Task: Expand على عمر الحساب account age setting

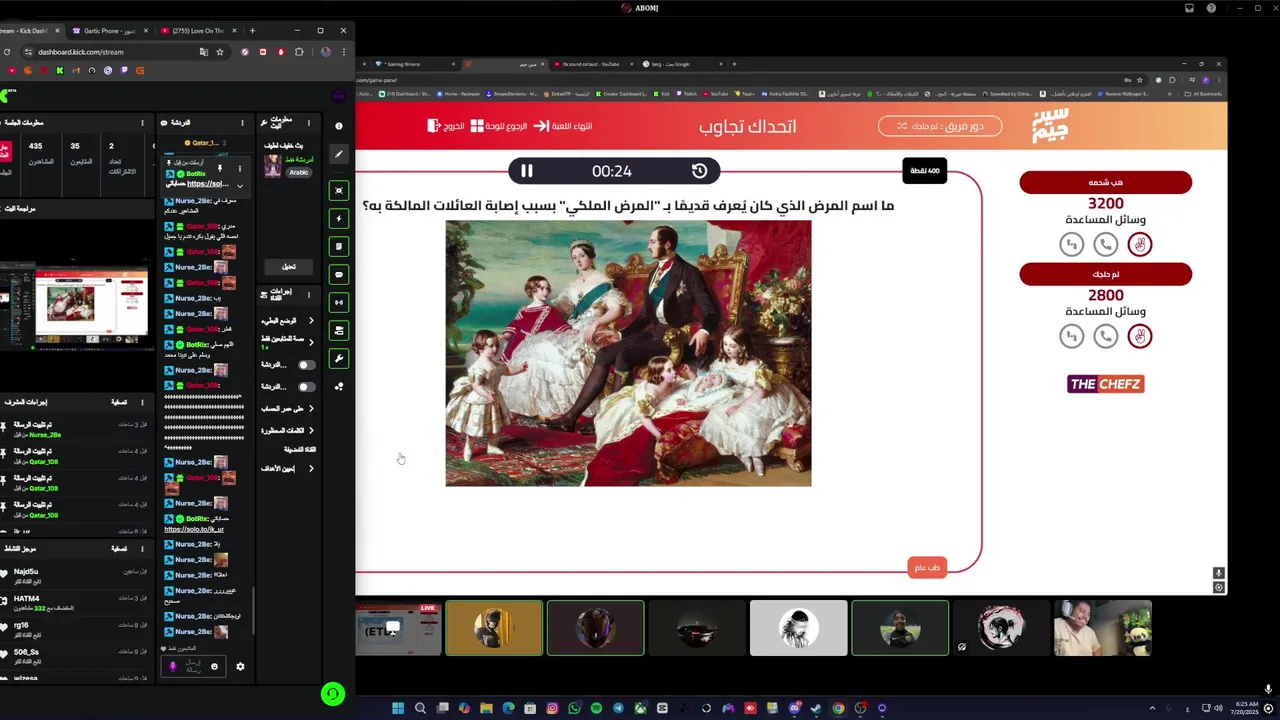Action: [x=311, y=409]
